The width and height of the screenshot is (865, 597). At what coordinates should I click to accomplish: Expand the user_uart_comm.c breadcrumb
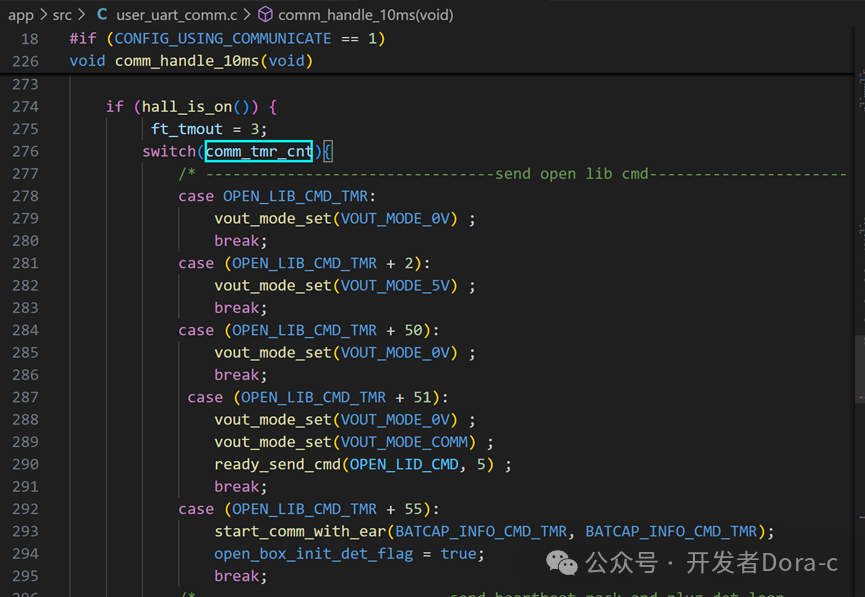[174, 15]
